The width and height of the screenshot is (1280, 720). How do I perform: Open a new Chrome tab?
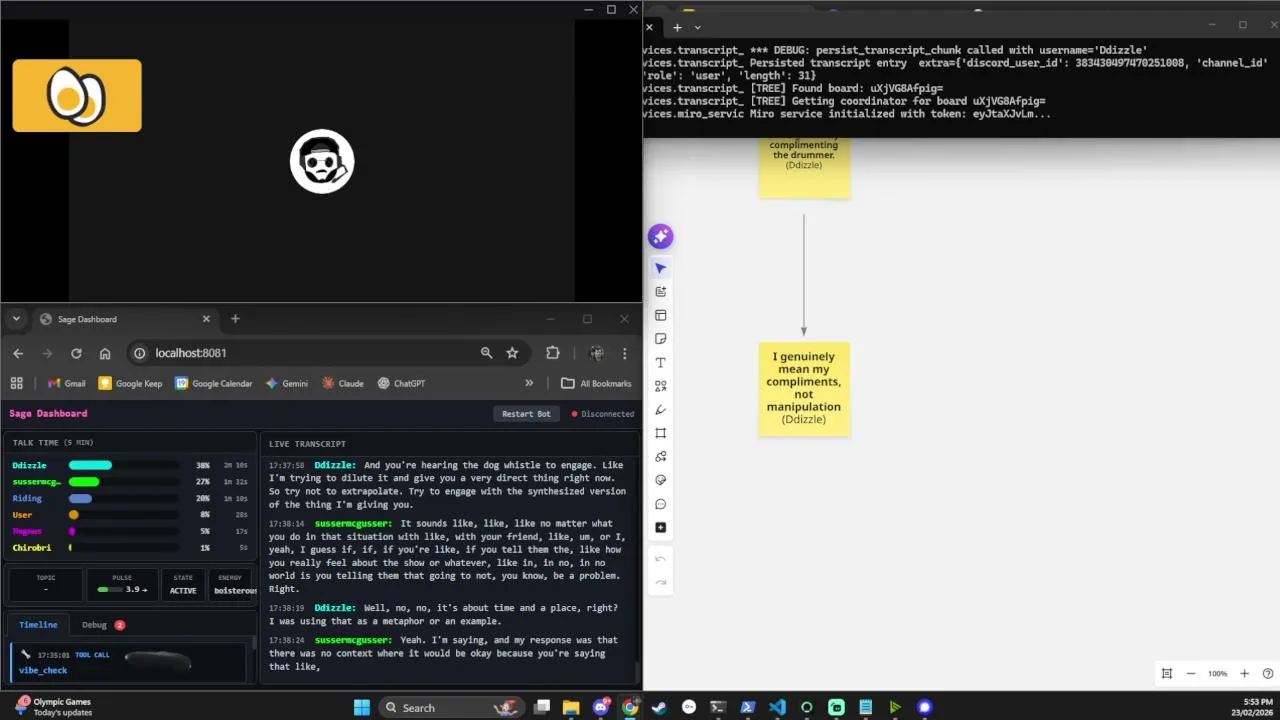235,319
